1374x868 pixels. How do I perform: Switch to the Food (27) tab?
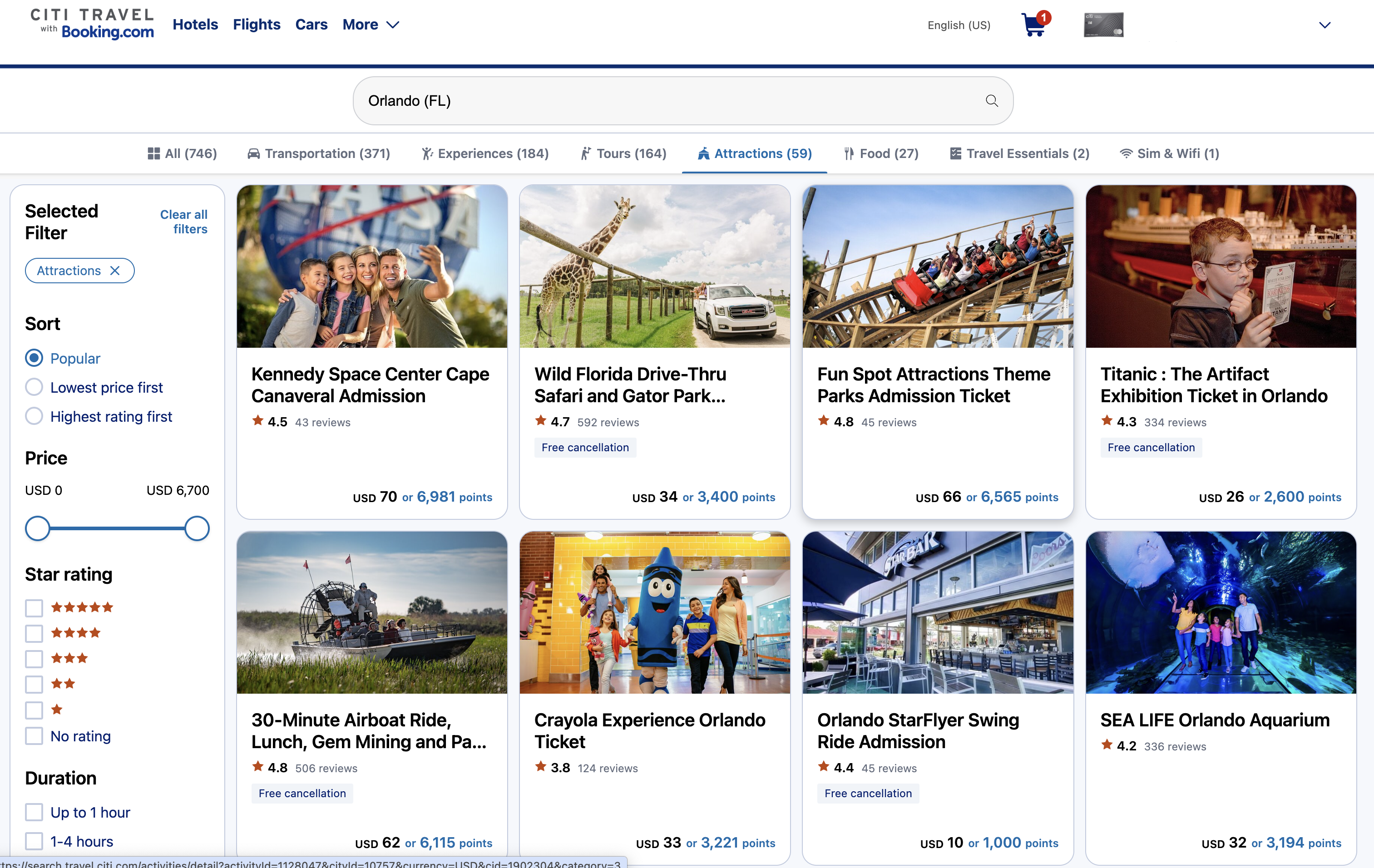(881, 153)
